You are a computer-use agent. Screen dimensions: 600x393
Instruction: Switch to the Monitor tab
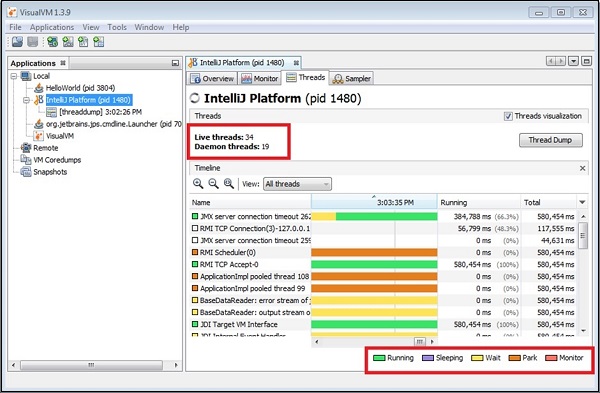(260, 78)
